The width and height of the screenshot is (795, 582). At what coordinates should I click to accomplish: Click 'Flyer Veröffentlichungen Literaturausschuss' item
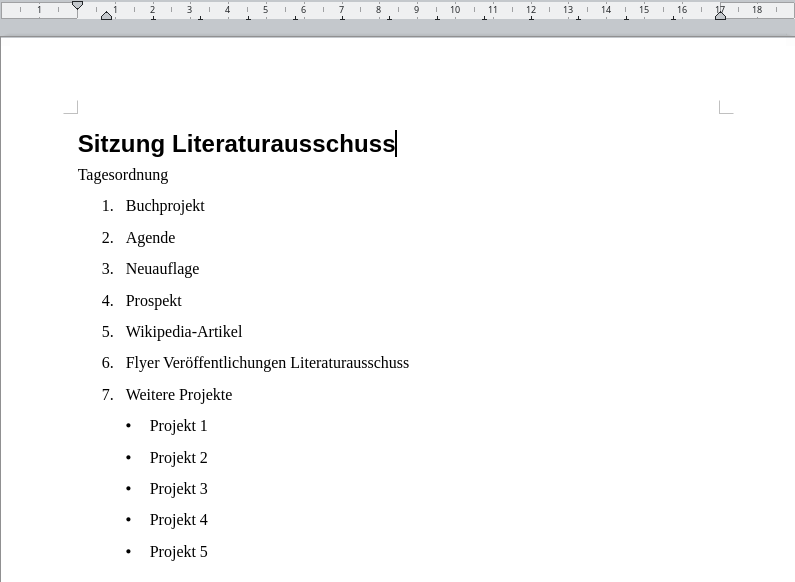(x=267, y=363)
